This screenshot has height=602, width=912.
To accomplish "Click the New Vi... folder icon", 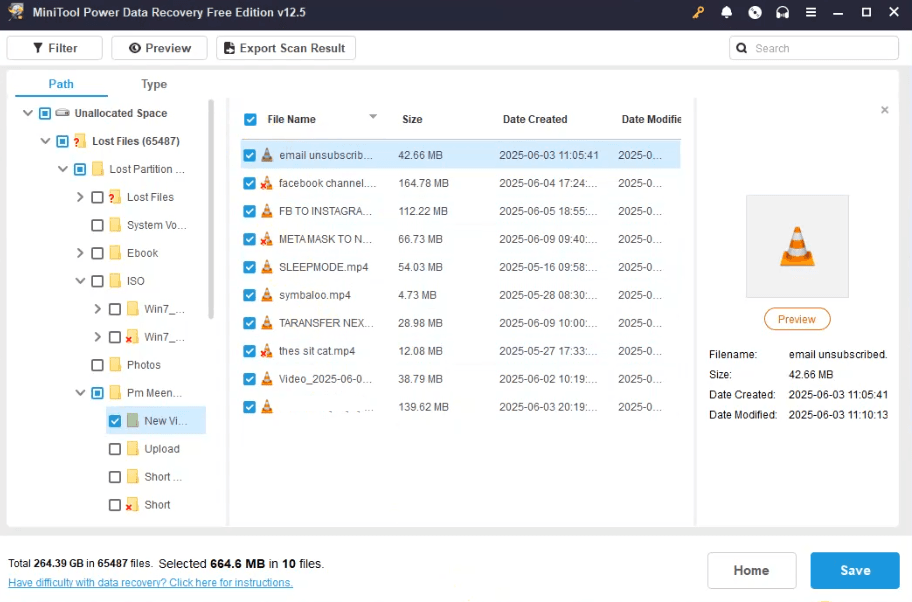I will [x=133, y=421].
